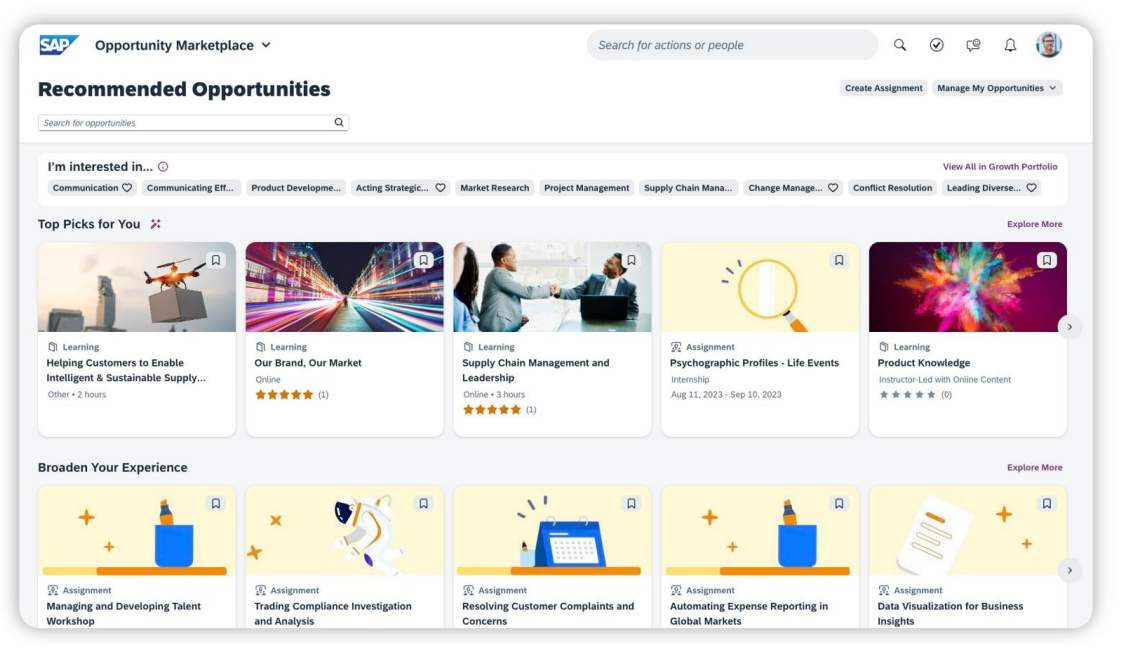Open 'Trading Compliance Investigation and Analysis' title
Screen dimensions: 1127x654
pyautogui.click(x=333, y=614)
